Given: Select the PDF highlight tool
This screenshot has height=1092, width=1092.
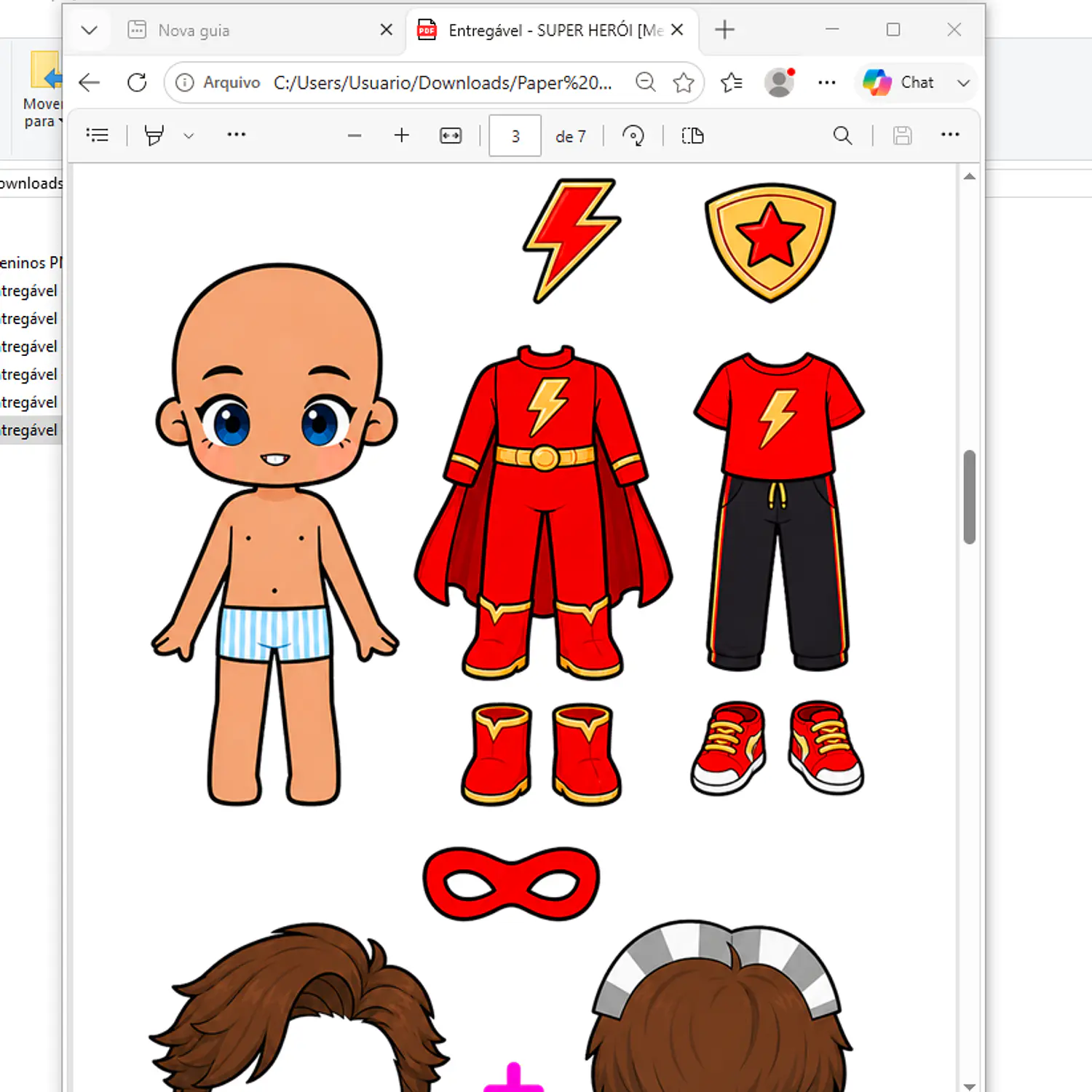Looking at the screenshot, I should (154, 135).
